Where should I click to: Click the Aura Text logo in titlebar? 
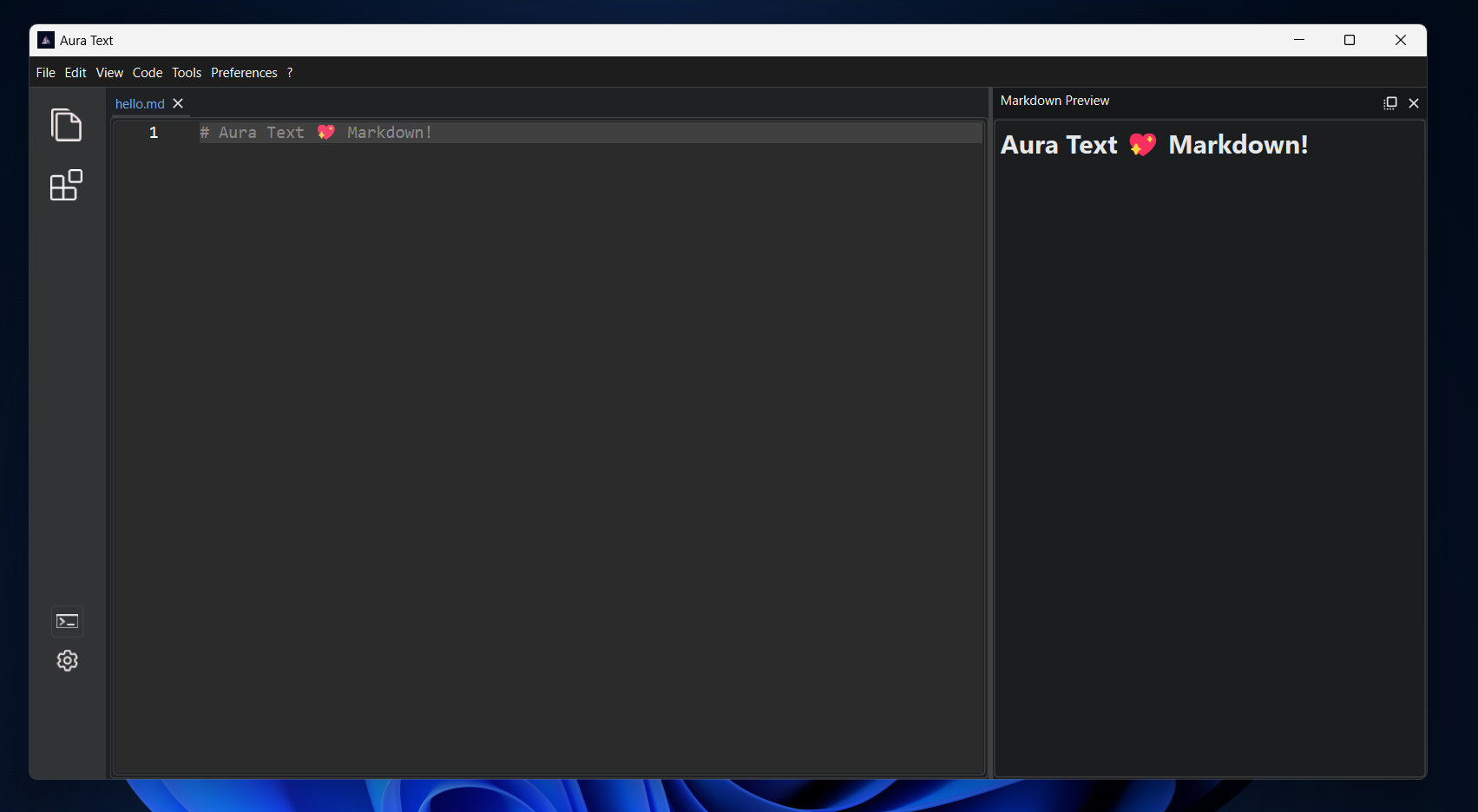point(44,40)
